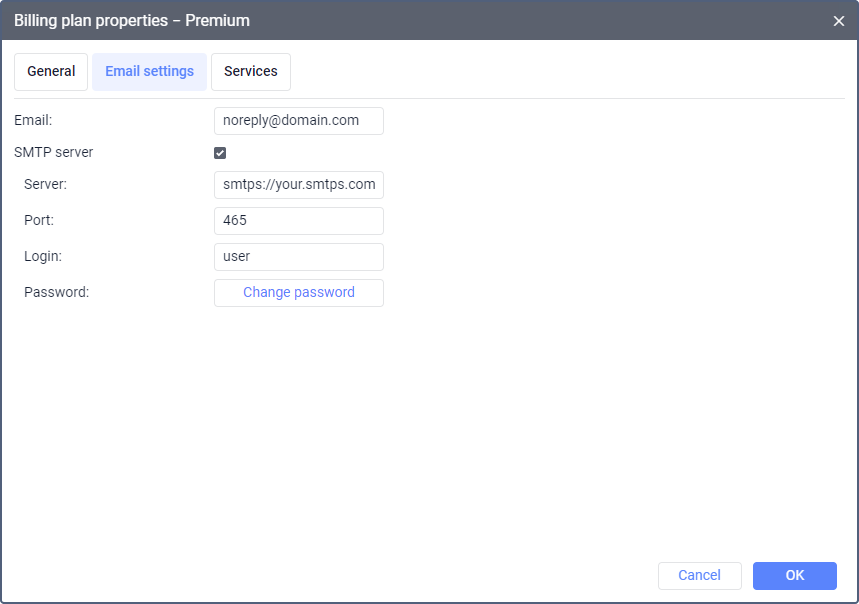
Task: Select the Login field containing user
Action: pos(298,257)
